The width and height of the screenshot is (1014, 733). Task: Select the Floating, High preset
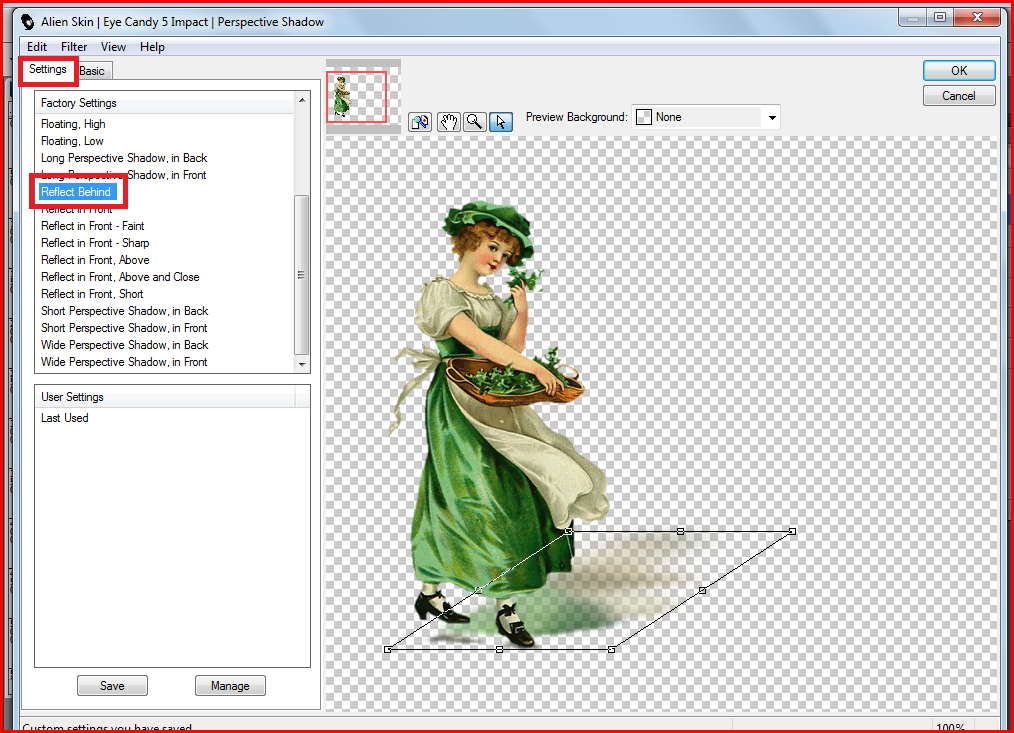tap(73, 124)
